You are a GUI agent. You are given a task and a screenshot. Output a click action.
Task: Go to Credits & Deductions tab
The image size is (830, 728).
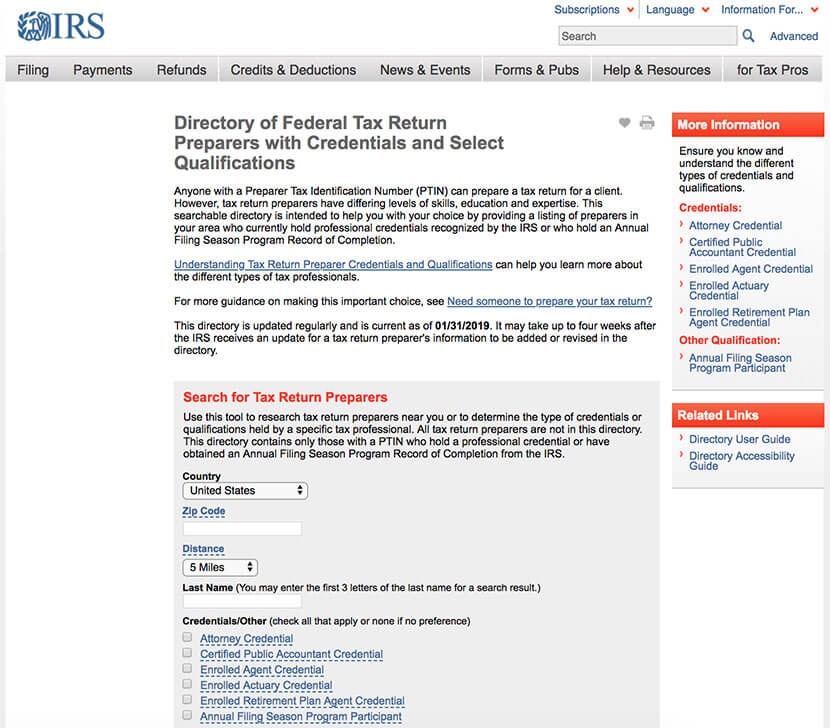tap(293, 70)
